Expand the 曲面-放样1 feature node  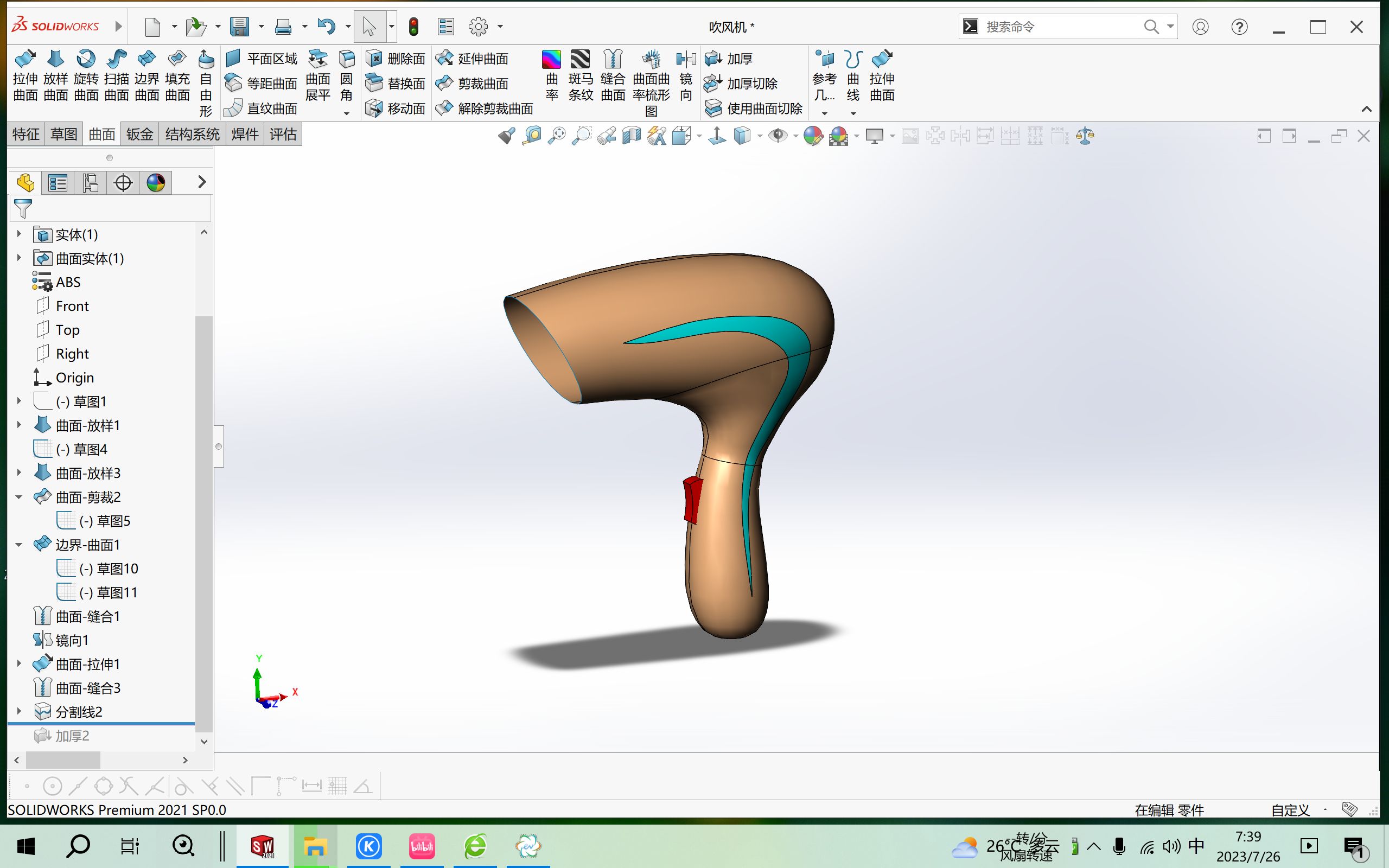[19, 425]
